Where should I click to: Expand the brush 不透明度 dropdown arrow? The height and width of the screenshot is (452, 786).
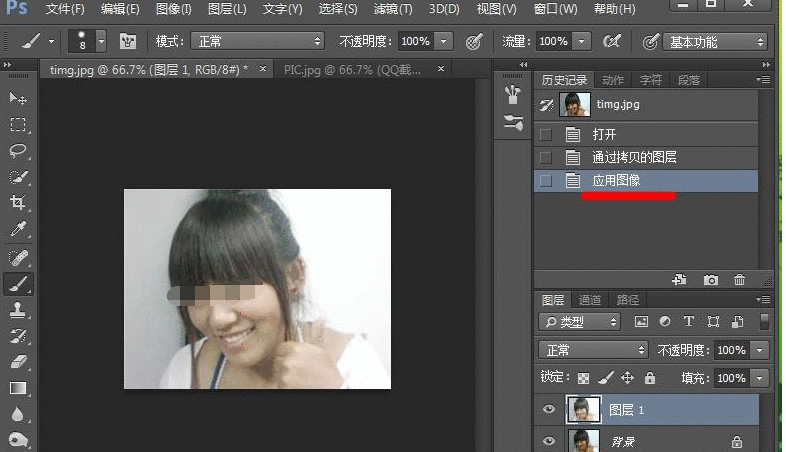pos(443,41)
